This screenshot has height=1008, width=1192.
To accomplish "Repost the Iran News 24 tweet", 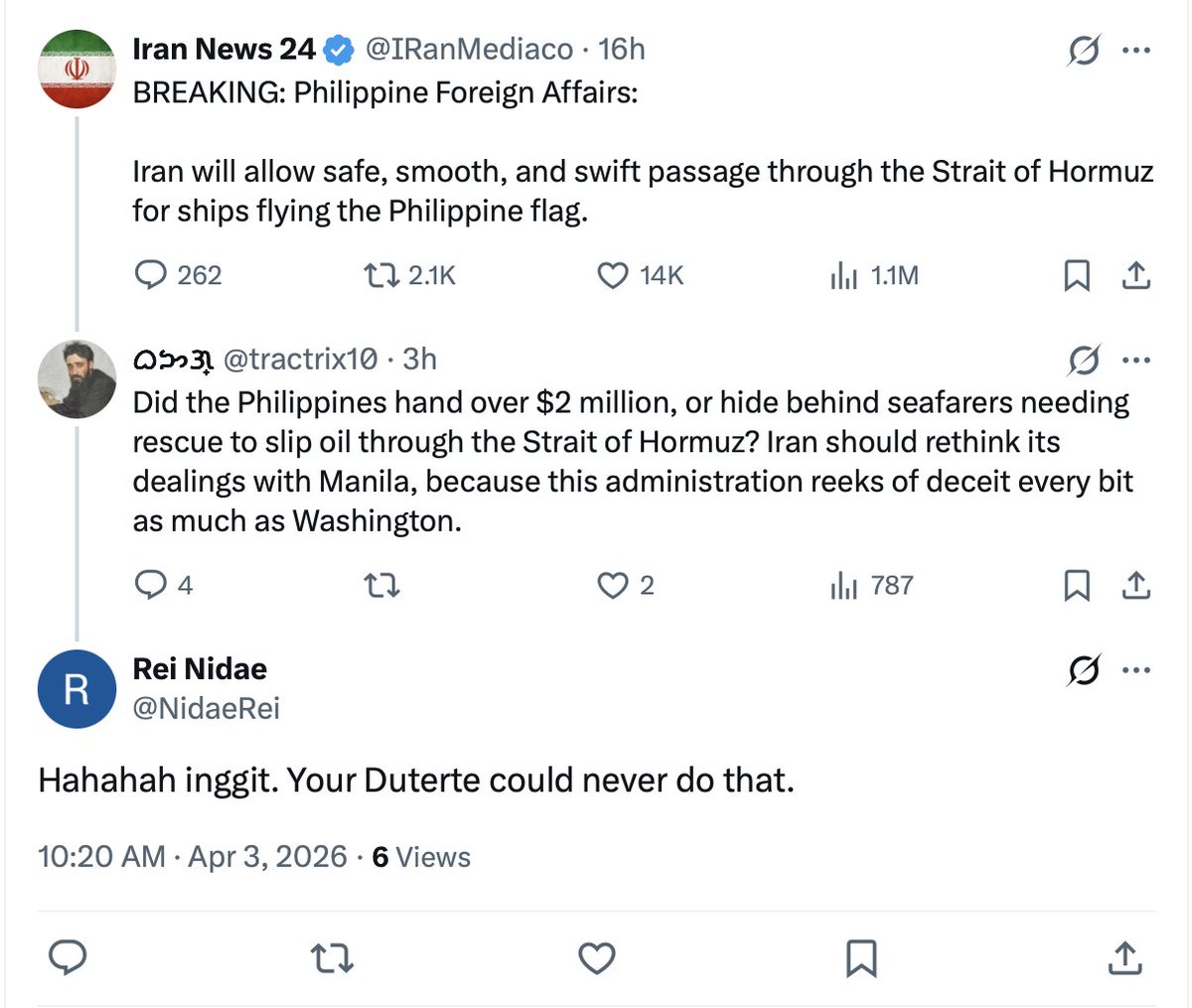I will [380, 275].
